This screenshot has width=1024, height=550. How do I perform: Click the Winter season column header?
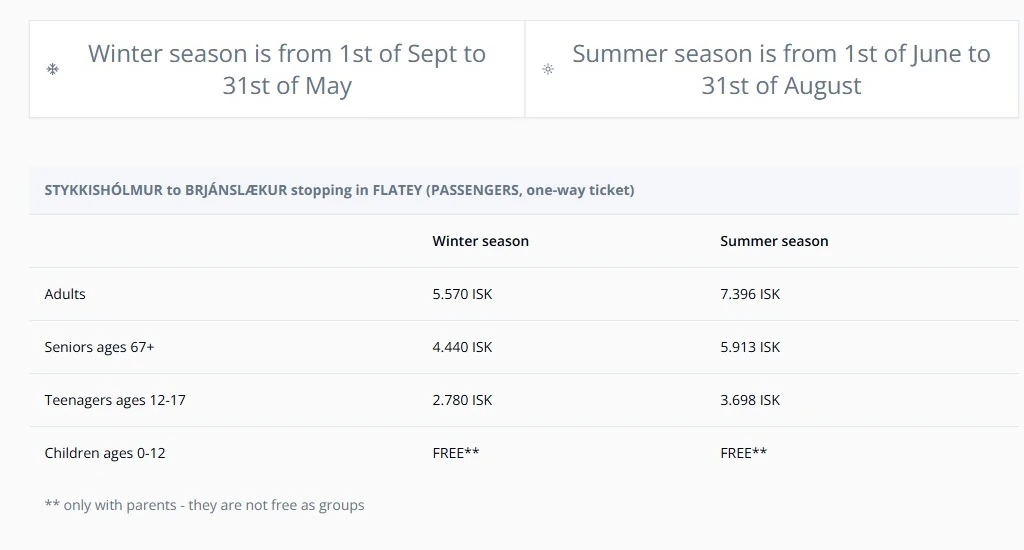tap(480, 241)
